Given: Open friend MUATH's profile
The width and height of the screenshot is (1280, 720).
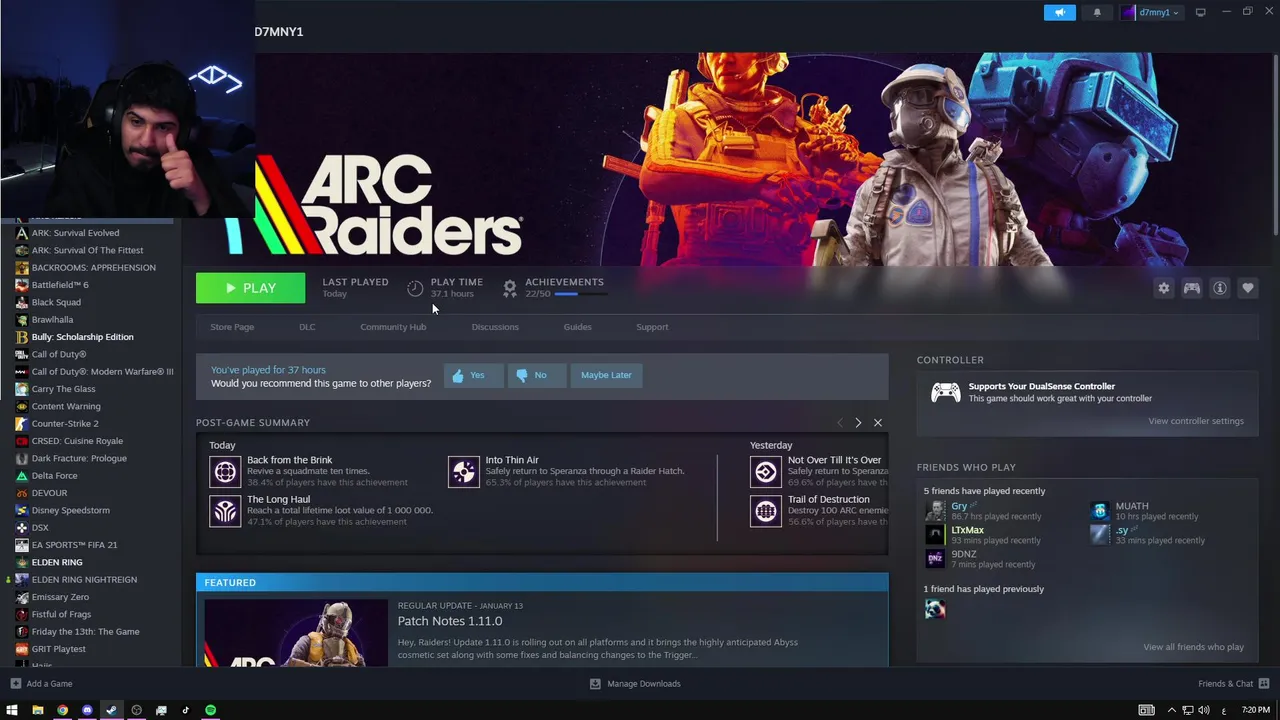Looking at the screenshot, I should (1132, 506).
